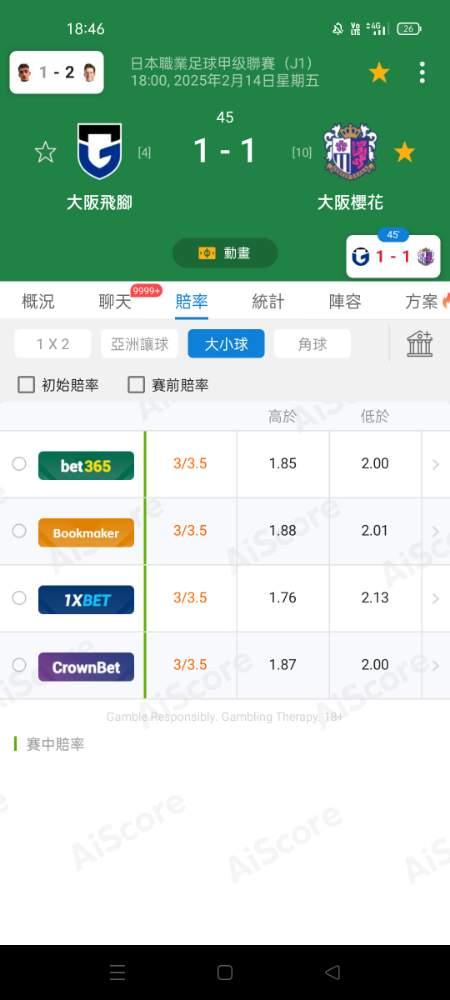Select the 1XBET radio button
The width and height of the screenshot is (450, 1000).
tap(19, 598)
